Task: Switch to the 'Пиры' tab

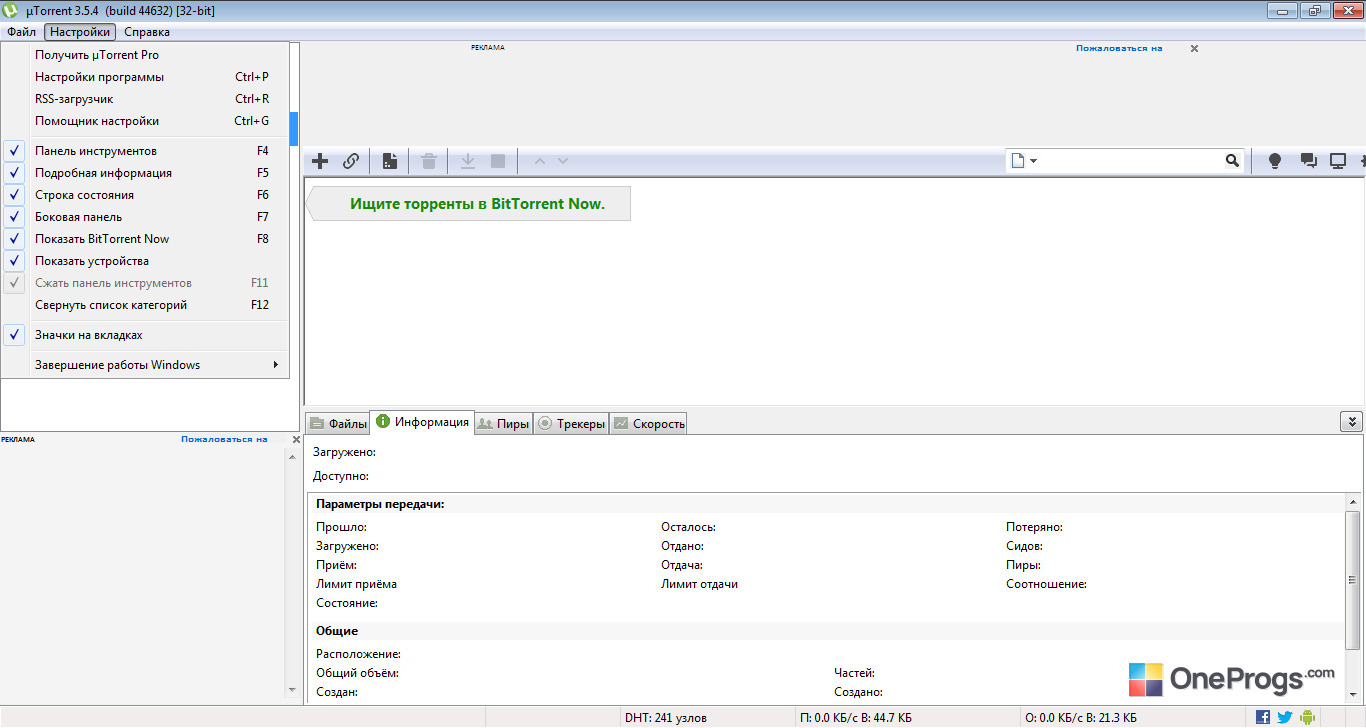Action: pos(503,424)
